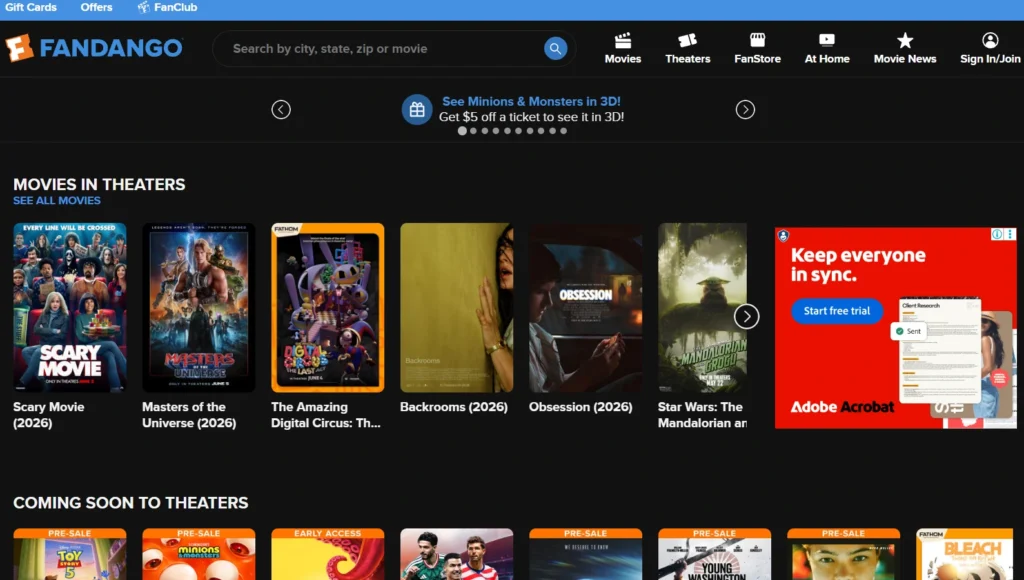Viewport: 1024px width, 580px height.
Task: Click the Toy Story 5 pre-sale poster
Action: pyautogui.click(x=70, y=554)
